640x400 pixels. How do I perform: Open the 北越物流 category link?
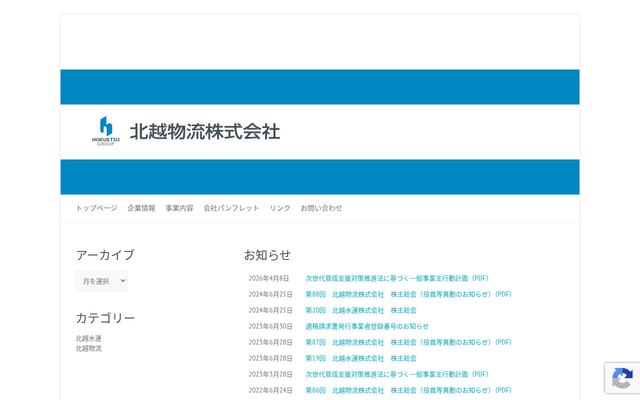coord(89,349)
